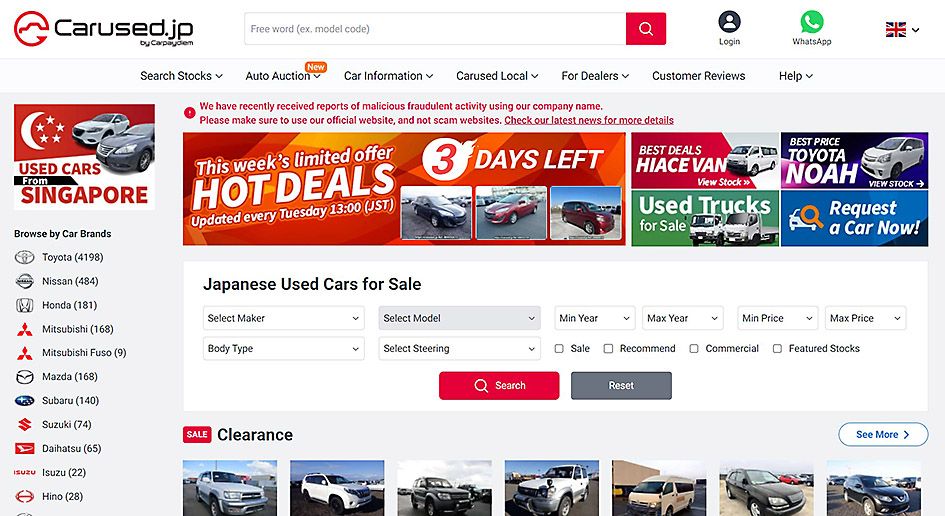This screenshot has width=945, height=516.
Task: Click the UK flag language icon
Action: tap(896, 29)
